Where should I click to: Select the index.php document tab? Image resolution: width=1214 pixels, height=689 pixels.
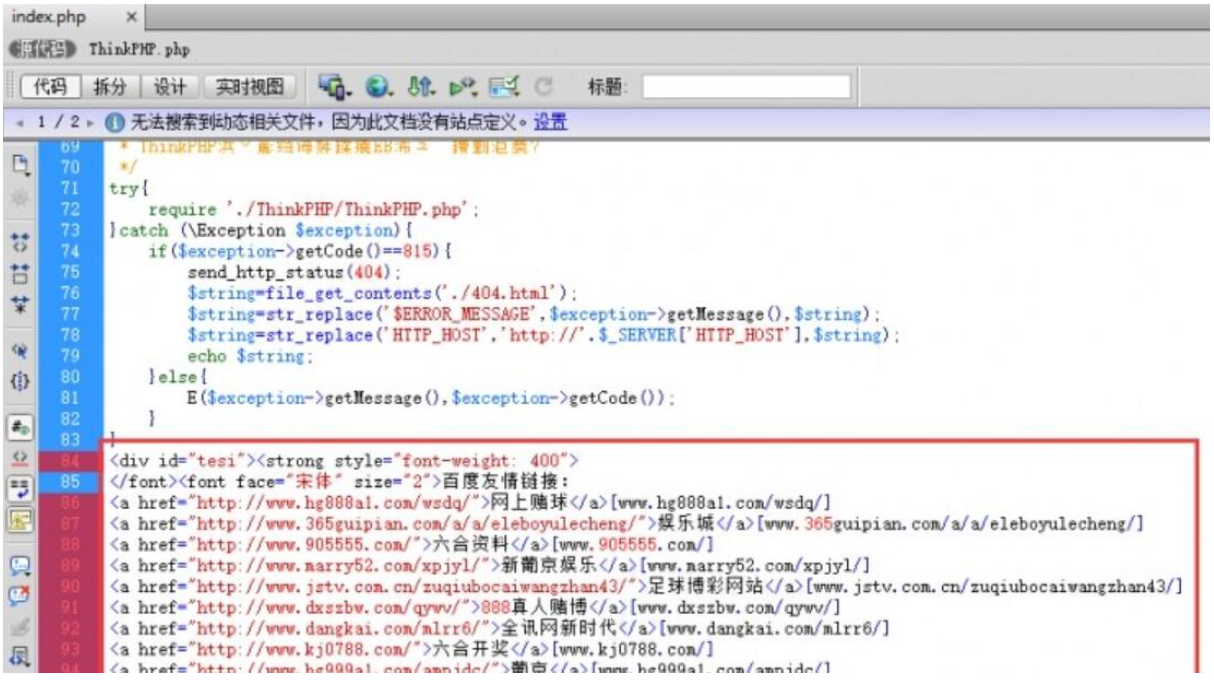click(49, 18)
